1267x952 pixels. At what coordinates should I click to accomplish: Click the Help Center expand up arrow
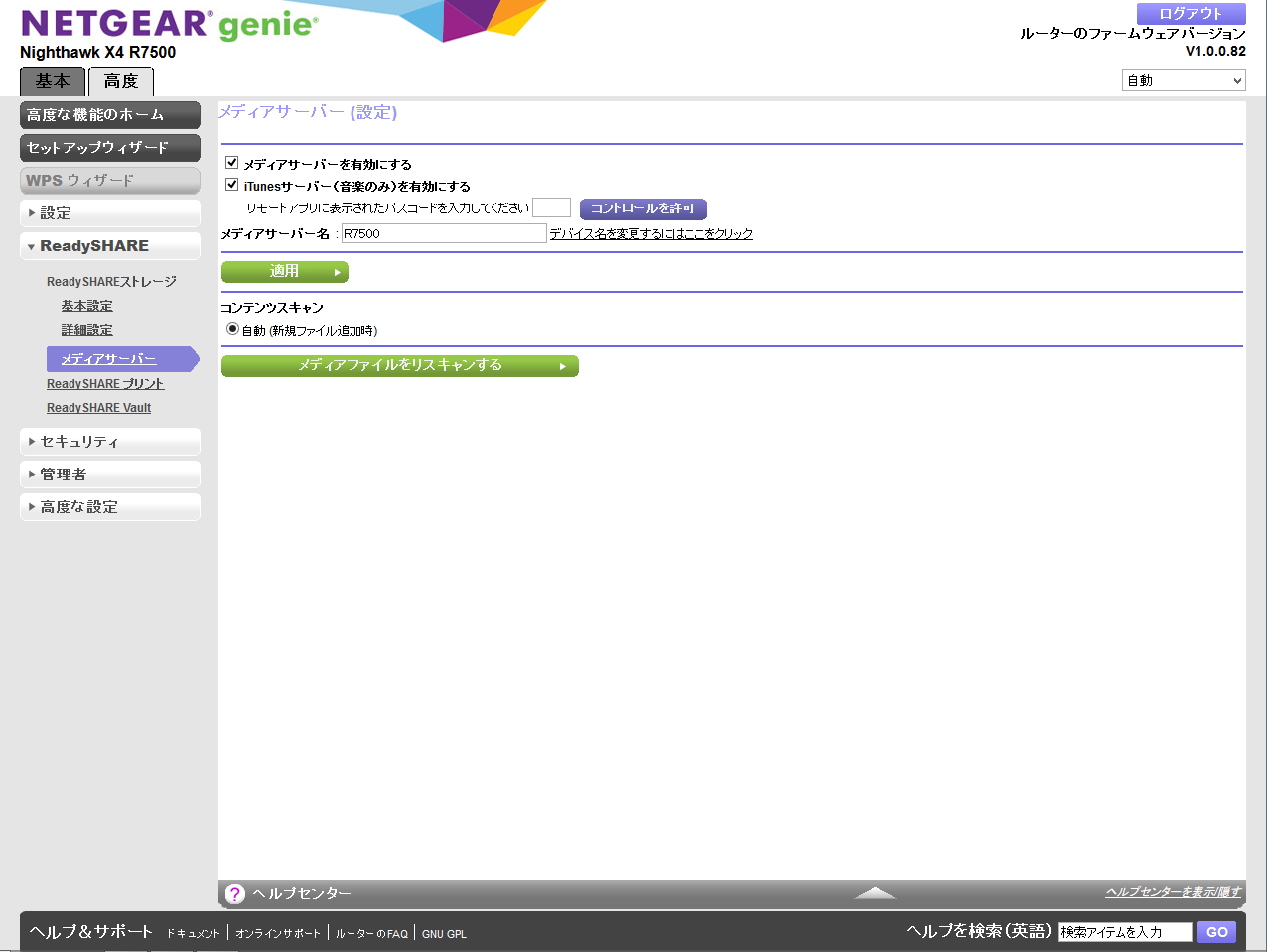[x=874, y=893]
